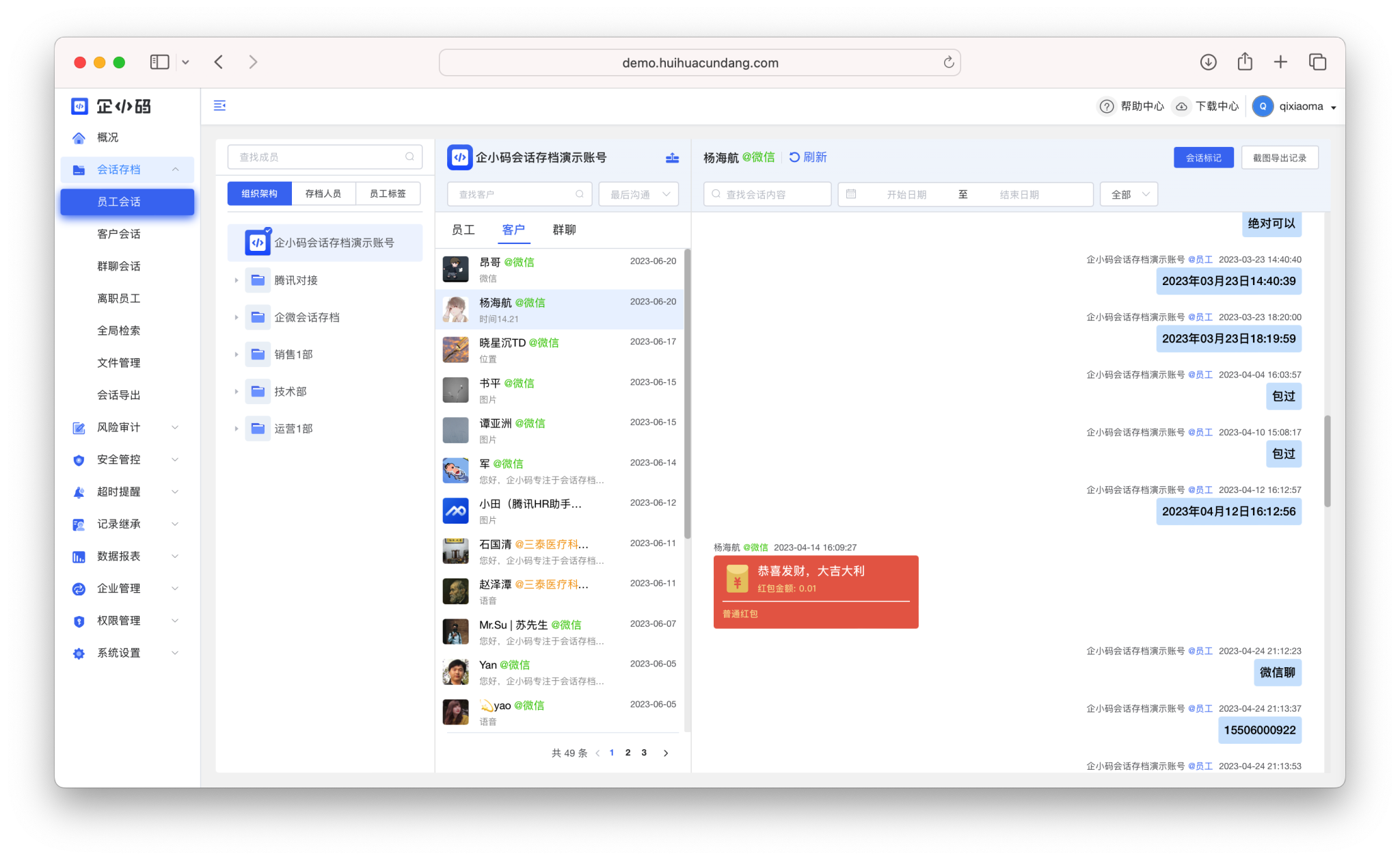Expand the 技术部 tree folder arrow
Screen dimensions: 1400x860
(x=237, y=391)
